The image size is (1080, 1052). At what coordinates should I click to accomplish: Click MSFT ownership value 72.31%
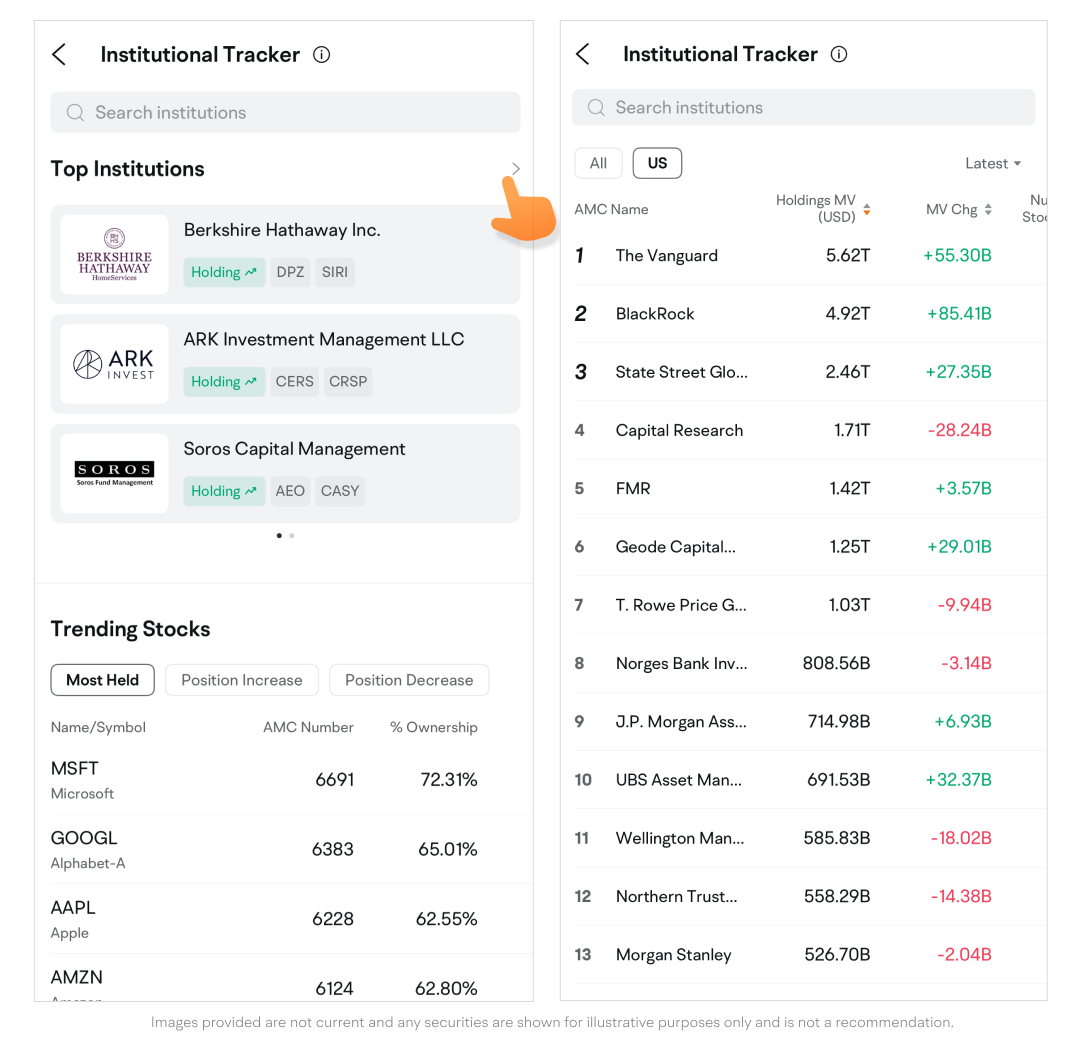(449, 780)
